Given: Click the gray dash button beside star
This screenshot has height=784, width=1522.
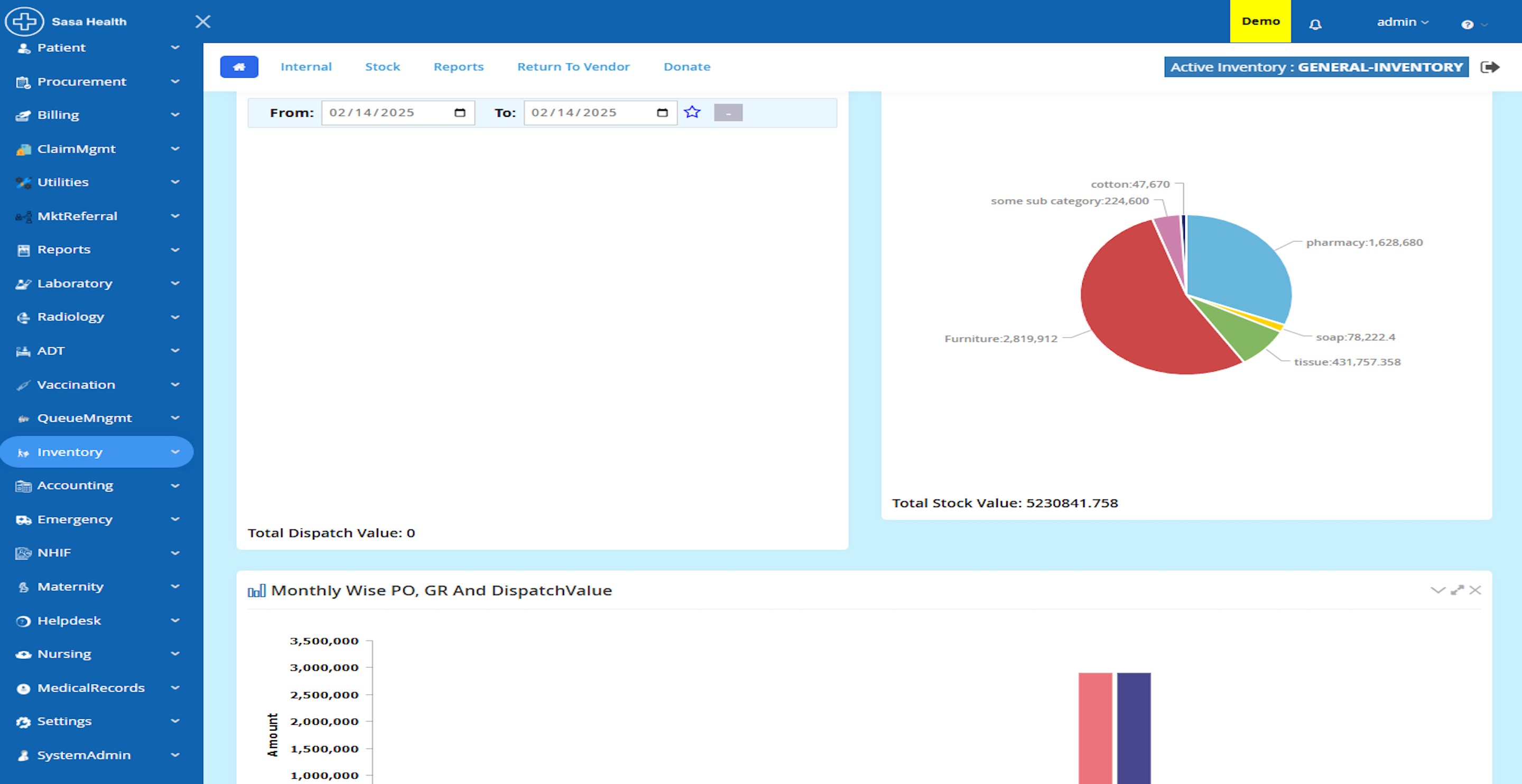Looking at the screenshot, I should [x=728, y=112].
